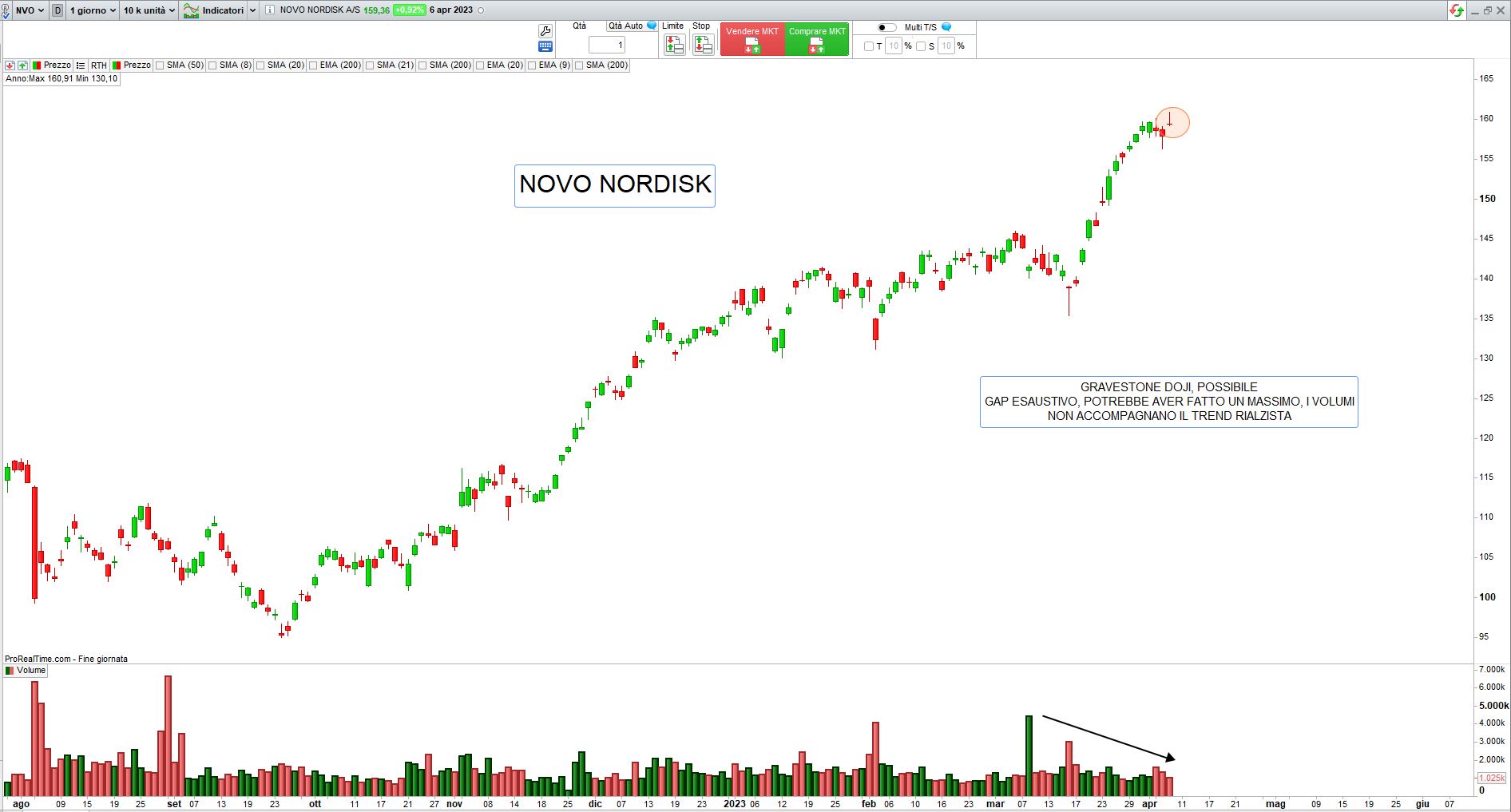The width and height of the screenshot is (1511, 812).
Task: Check the SMA (21) indicator box
Action: [x=370, y=65]
